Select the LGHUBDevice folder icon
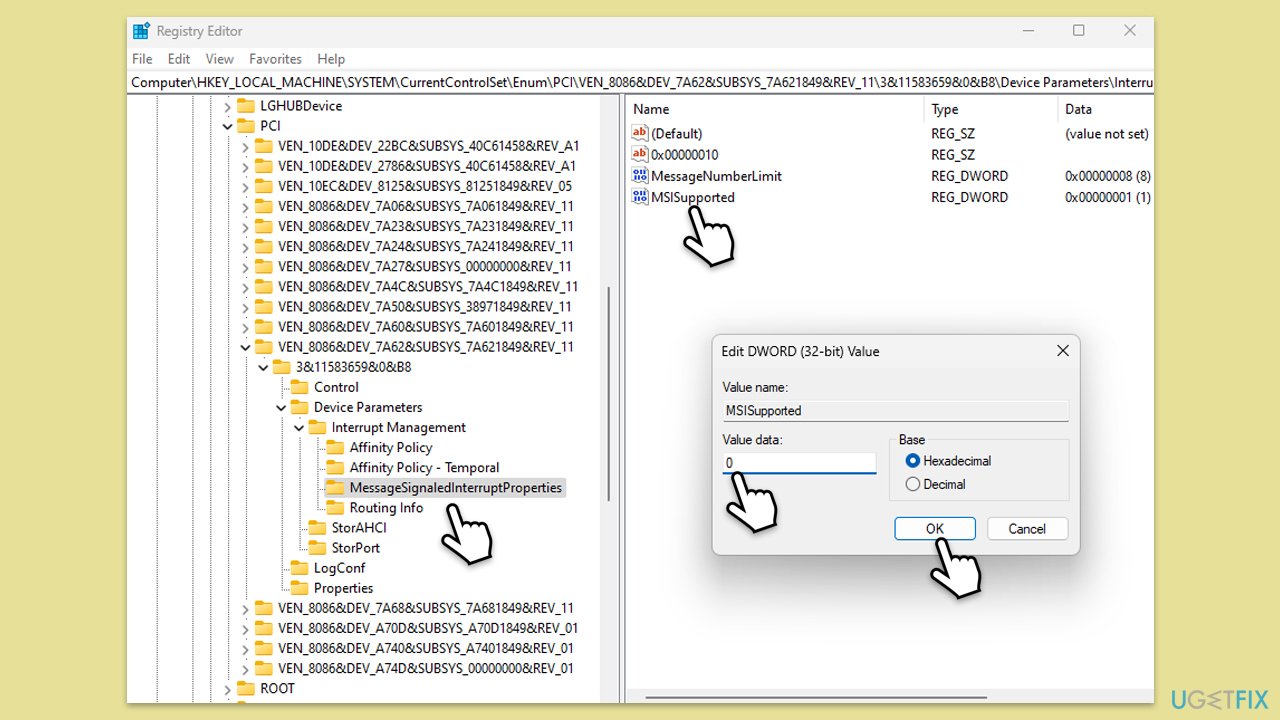The width and height of the screenshot is (1280, 720). click(x=246, y=106)
